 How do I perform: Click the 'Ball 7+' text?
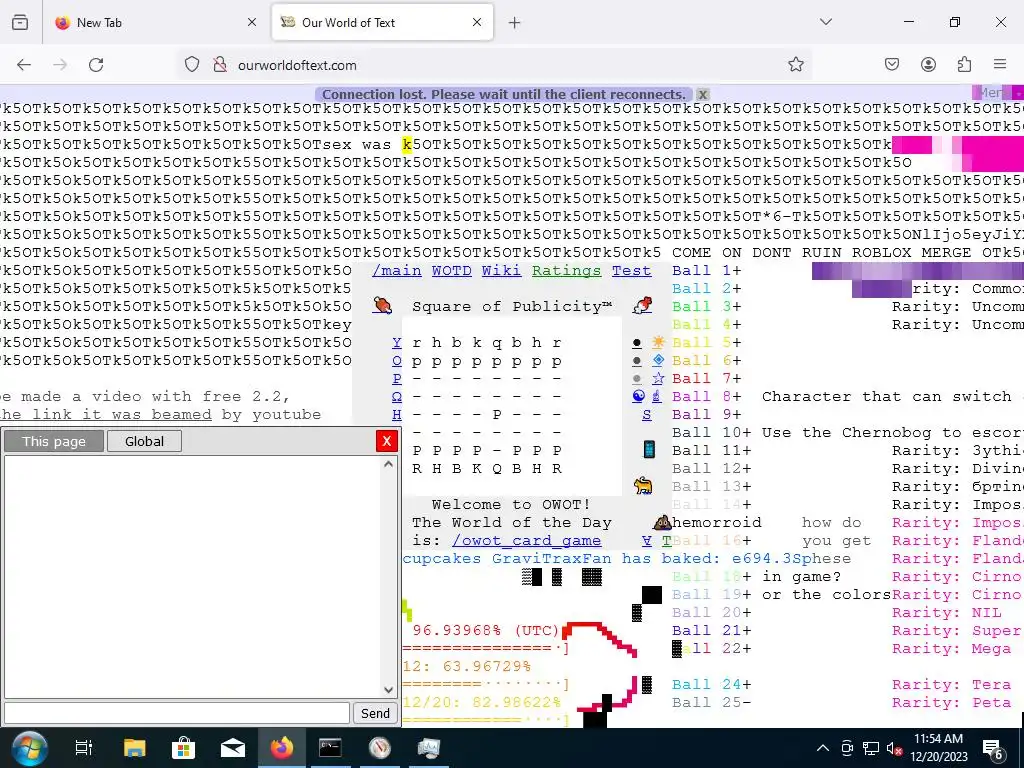(x=707, y=379)
